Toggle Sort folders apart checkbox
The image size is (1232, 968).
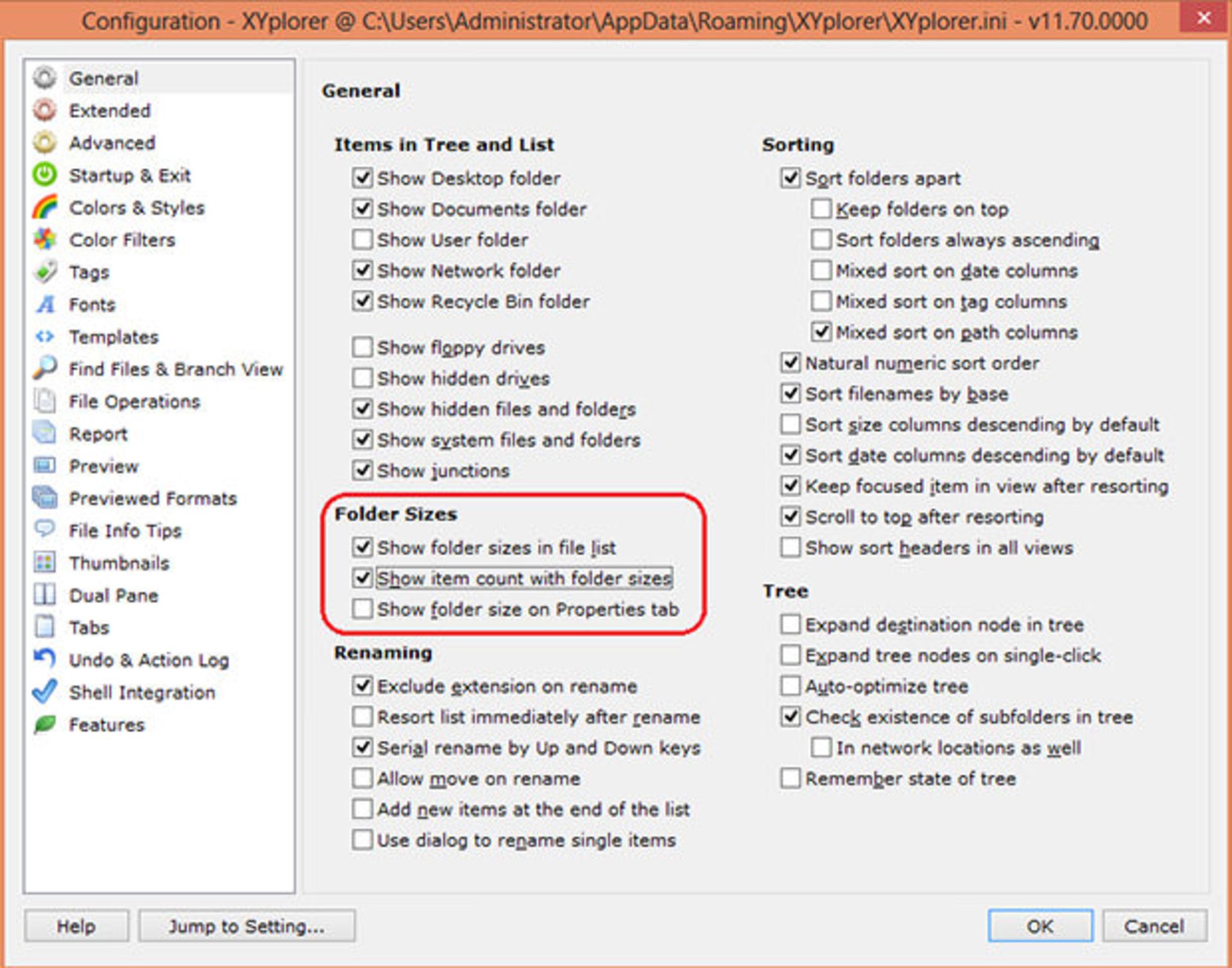[x=791, y=178]
